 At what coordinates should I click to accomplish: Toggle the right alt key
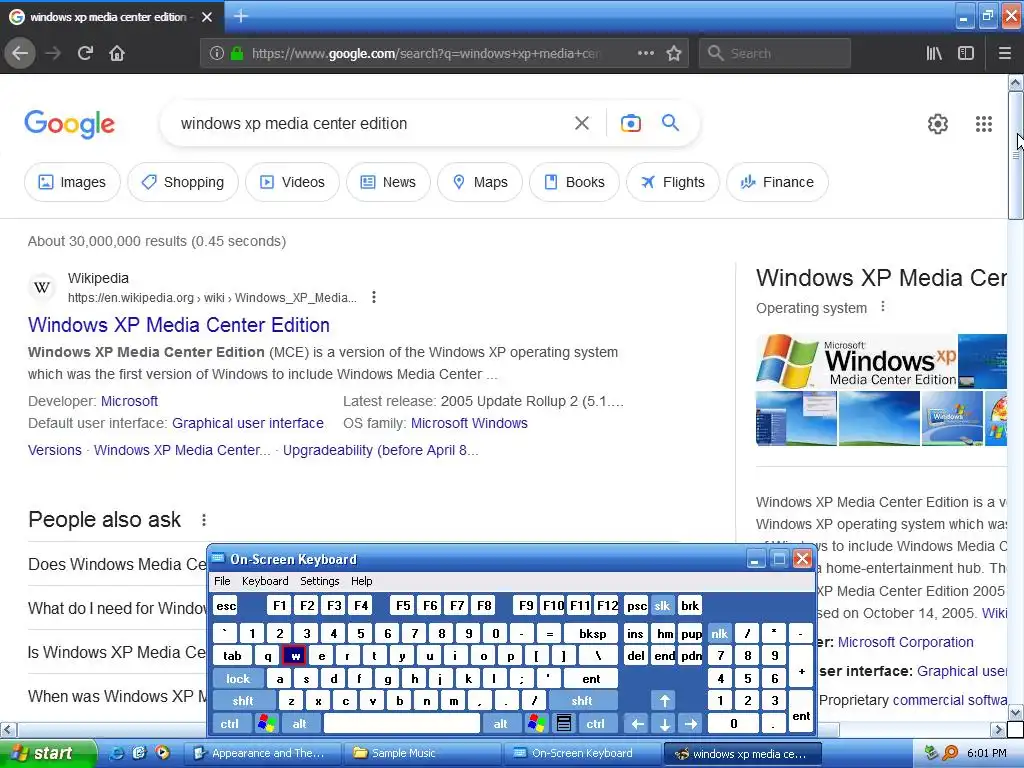(501, 724)
